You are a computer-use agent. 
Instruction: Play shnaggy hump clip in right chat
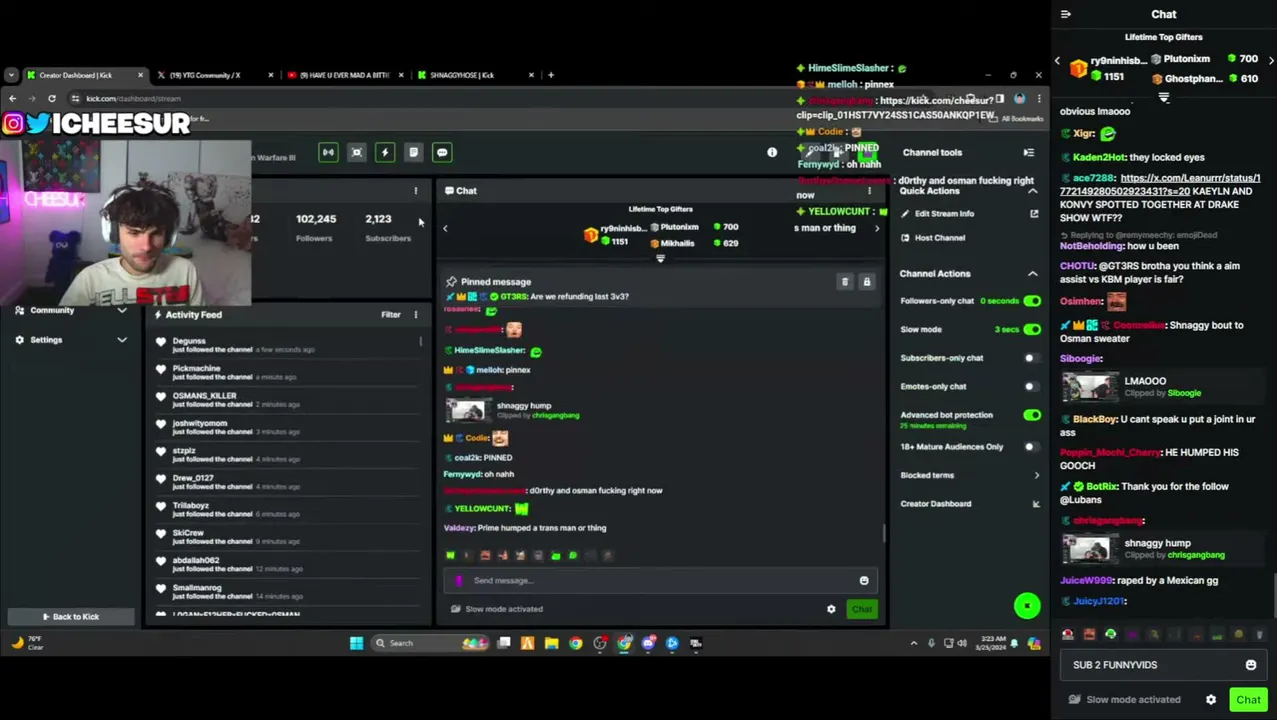coord(1091,549)
